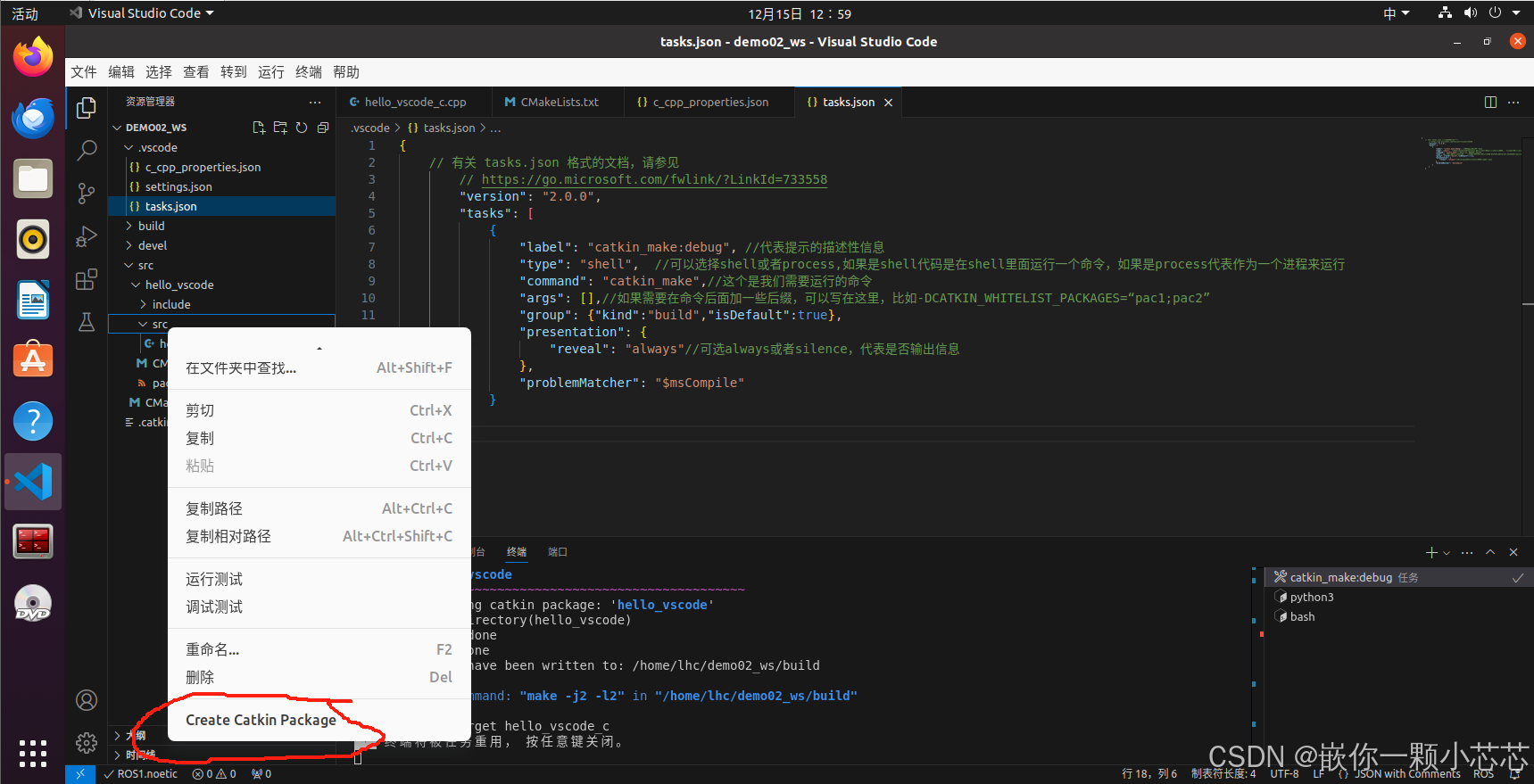Open errors and warnings count in status bar
Viewport: 1534px width, 784px height.
(214, 774)
